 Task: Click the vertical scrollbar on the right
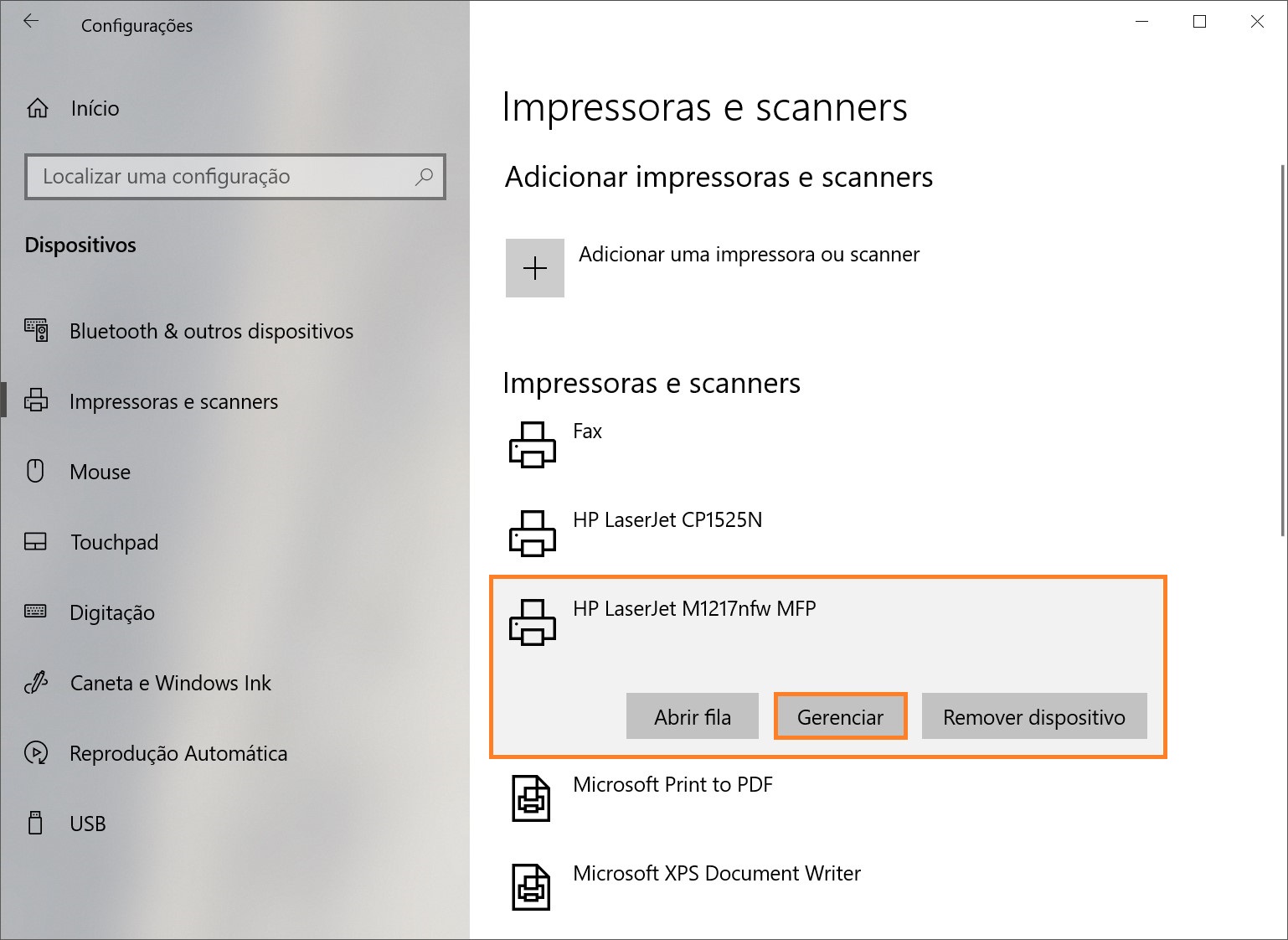point(1283,352)
